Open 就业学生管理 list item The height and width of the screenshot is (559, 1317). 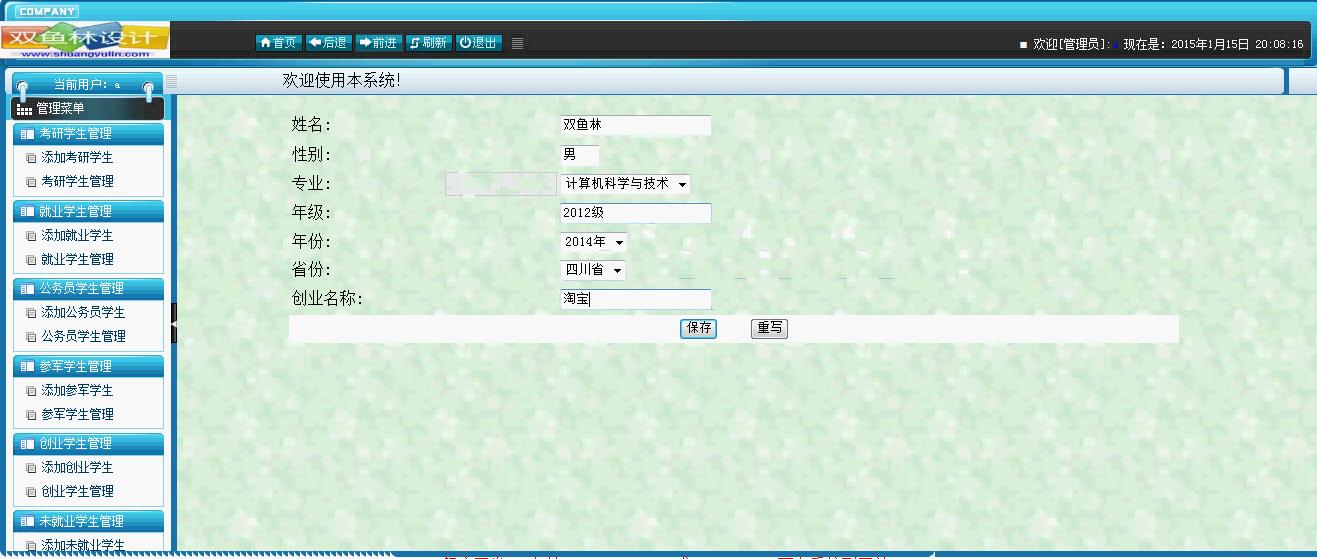coord(77,260)
